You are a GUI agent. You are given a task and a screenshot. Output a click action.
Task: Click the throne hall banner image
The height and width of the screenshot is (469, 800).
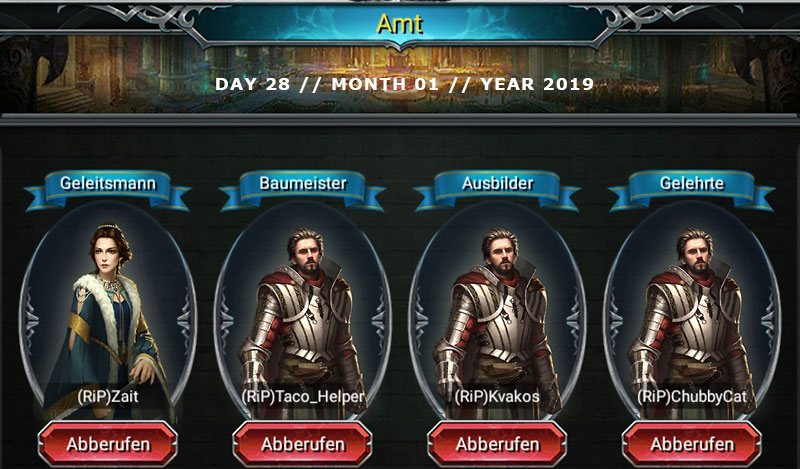400,74
